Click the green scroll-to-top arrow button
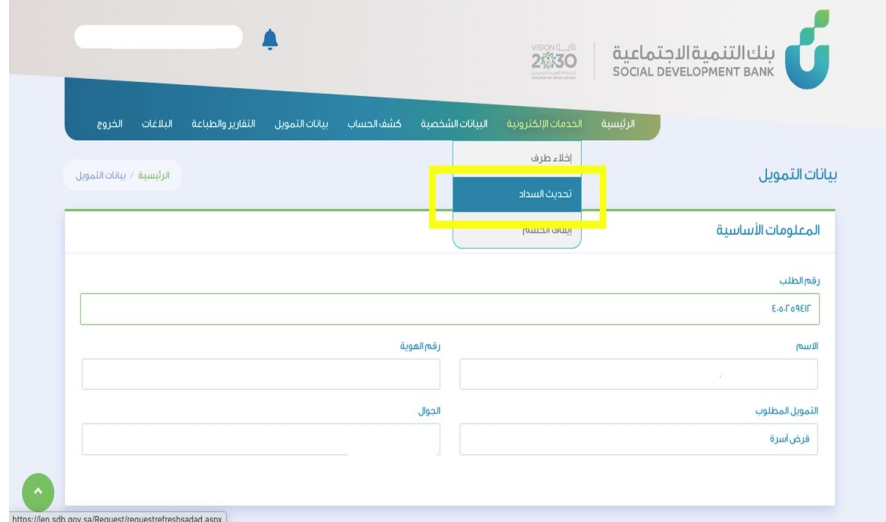886x522 pixels. tap(37, 491)
